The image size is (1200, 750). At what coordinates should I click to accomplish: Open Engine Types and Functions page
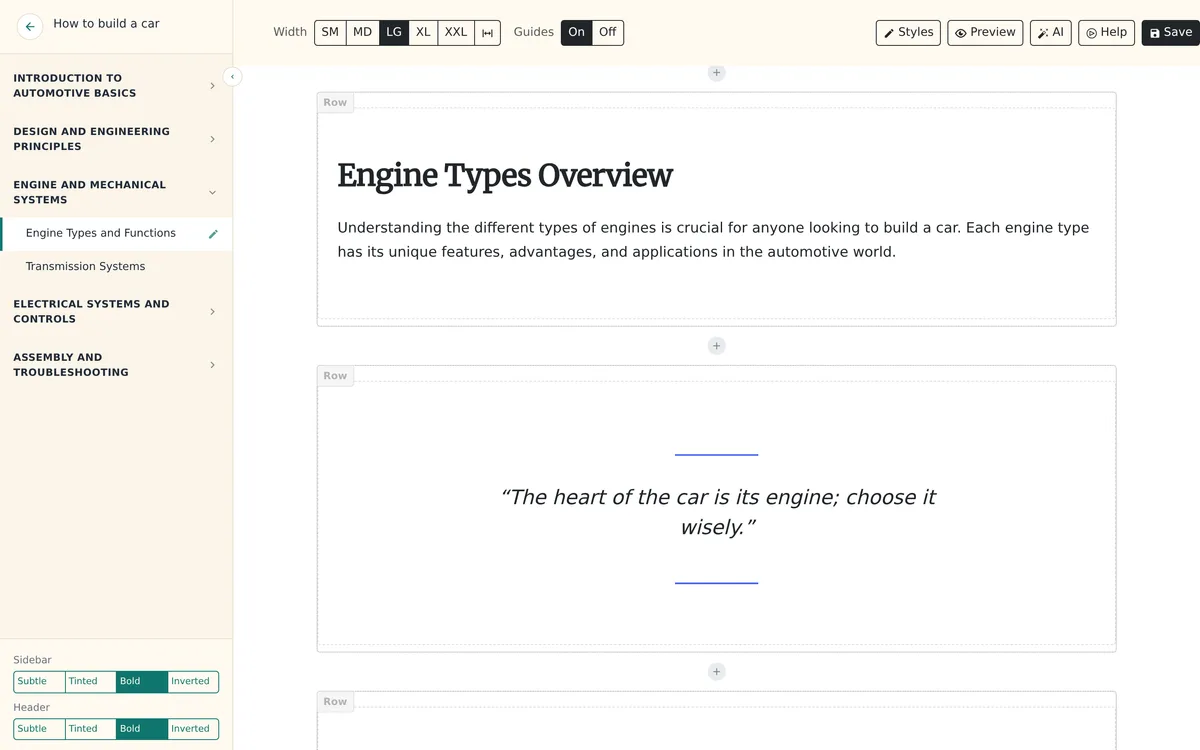pyautogui.click(x=101, y=233)
